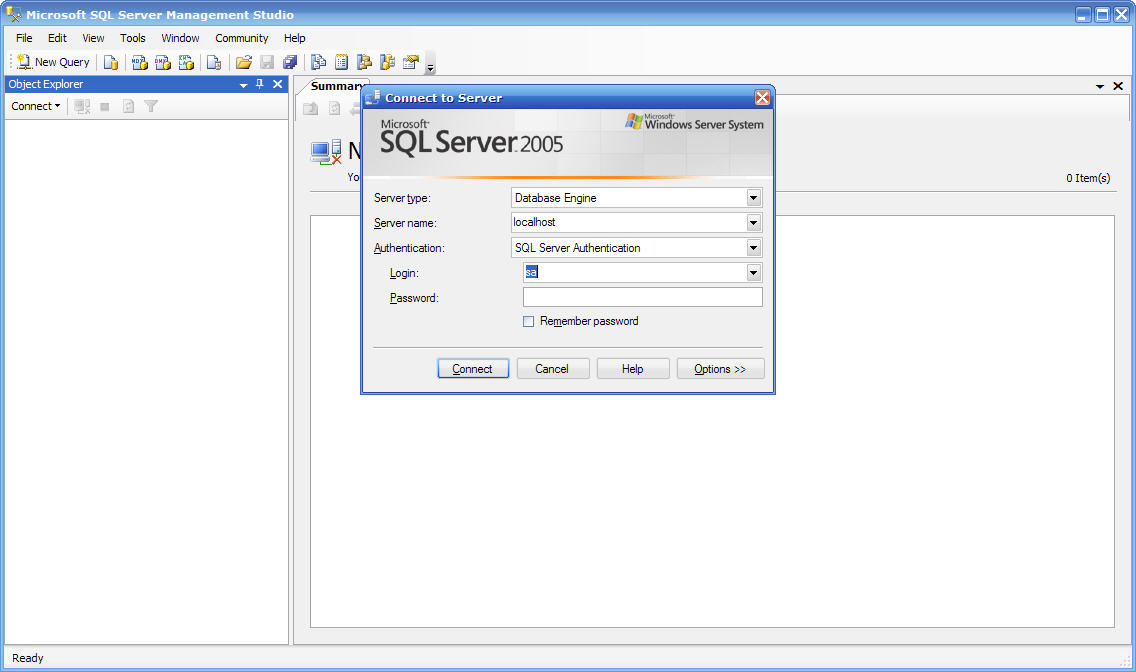Click Summary page up-folder icon
Image resolution: width=1136 pixels, height=672 pixels.
311,109
